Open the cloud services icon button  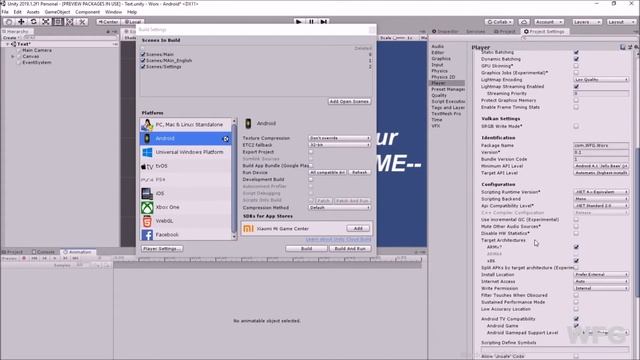524,22
